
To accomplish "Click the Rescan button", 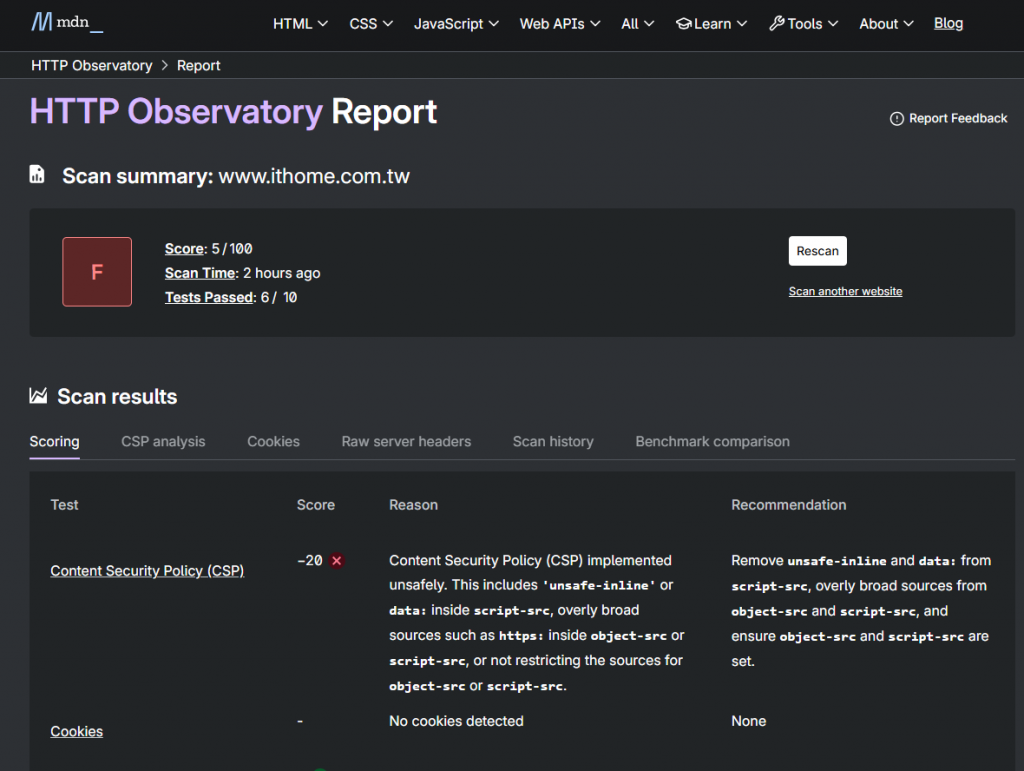I will point(818,251).
